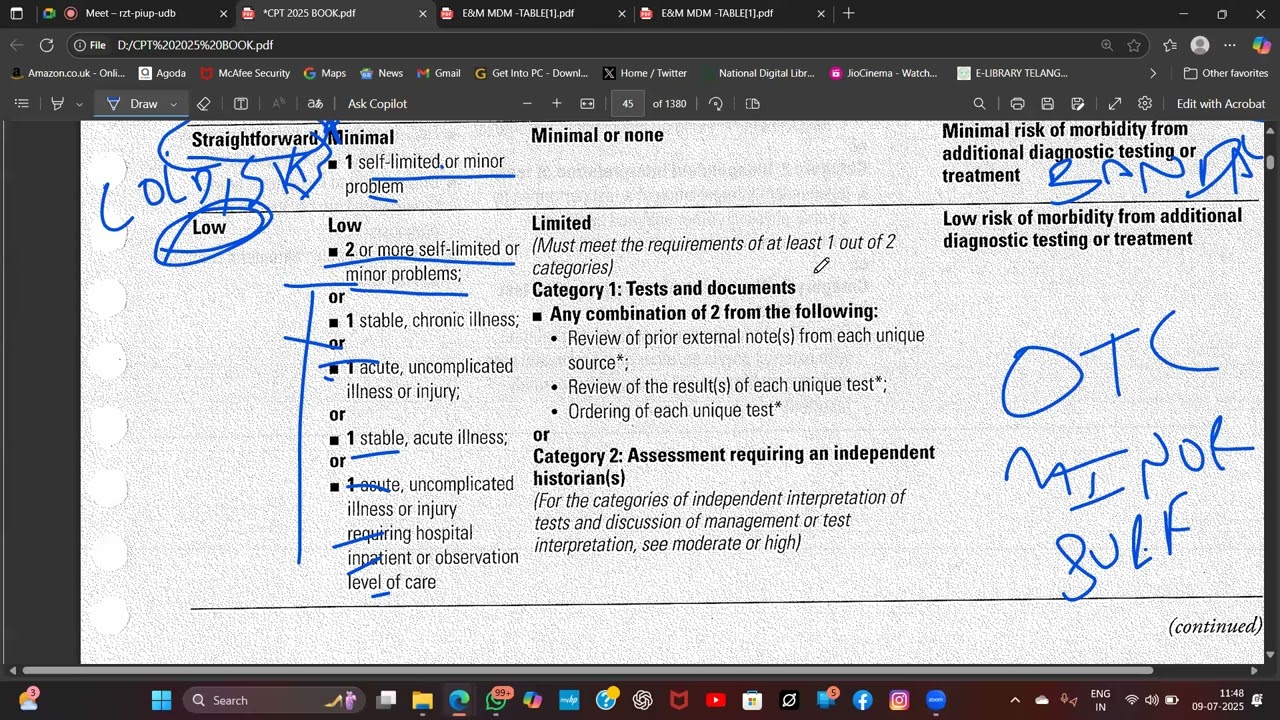
Task: Open Settings and more ellipsis menu
Action: [x=1230, y=45]
